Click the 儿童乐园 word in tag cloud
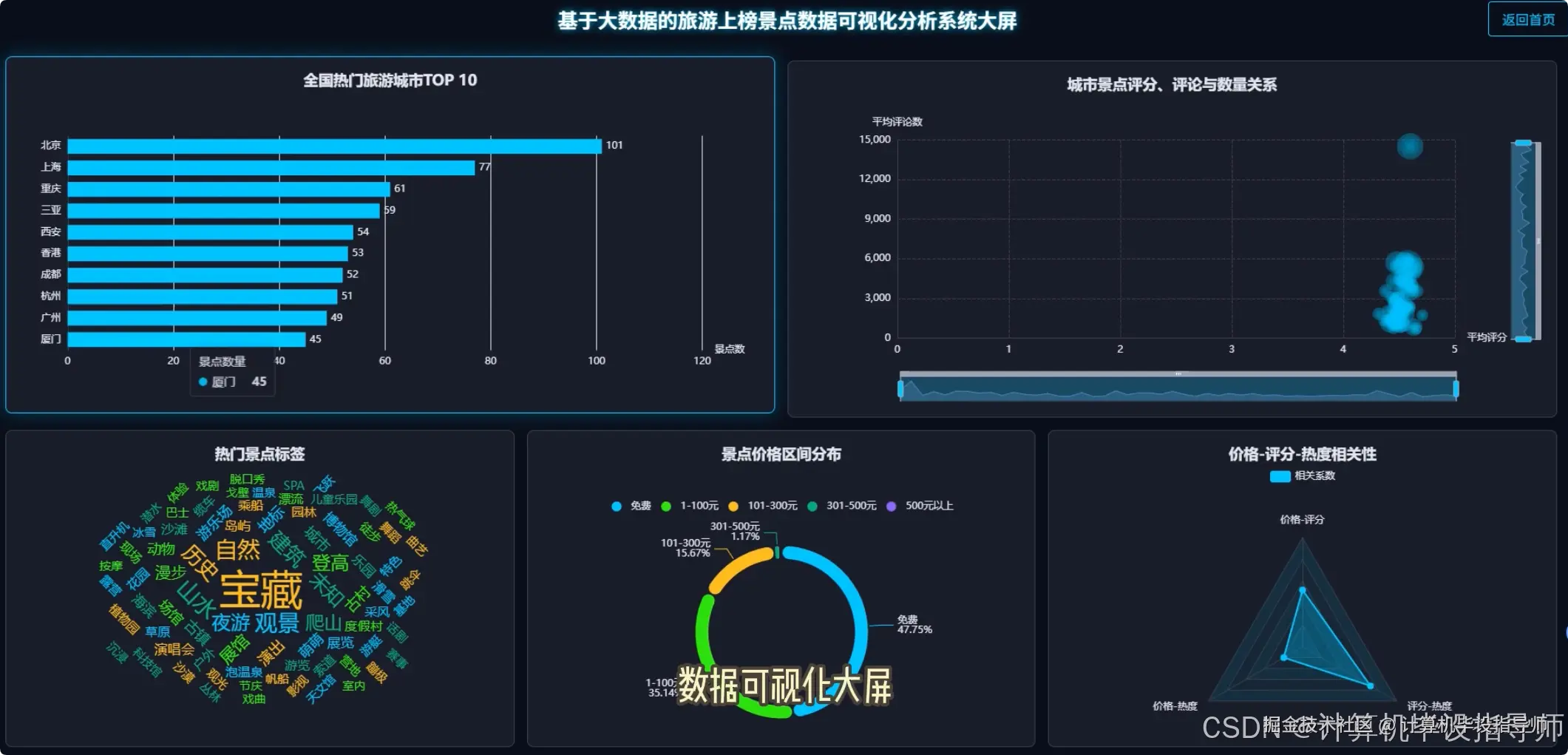 334,499
